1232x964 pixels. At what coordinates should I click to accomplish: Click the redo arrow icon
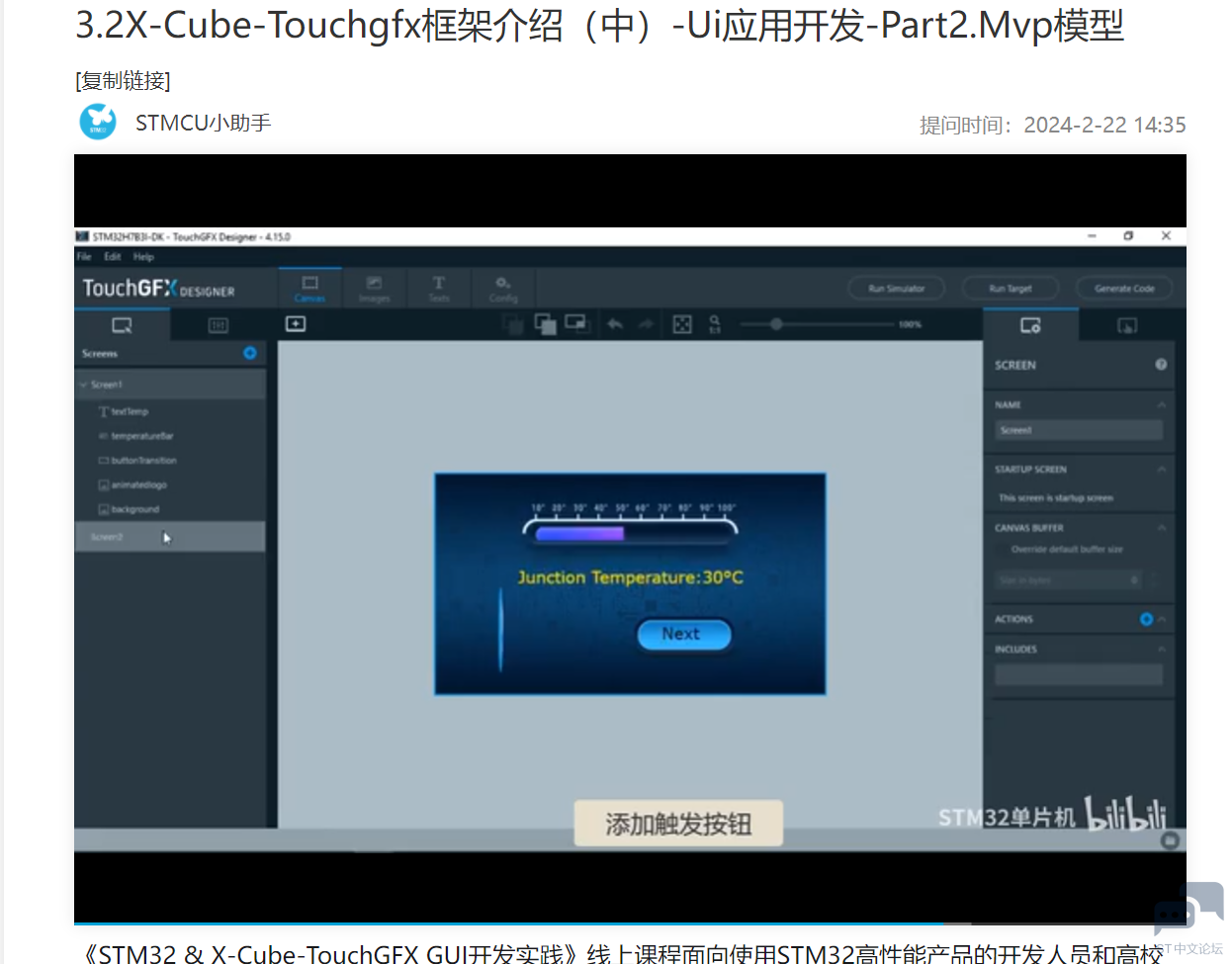646,324
